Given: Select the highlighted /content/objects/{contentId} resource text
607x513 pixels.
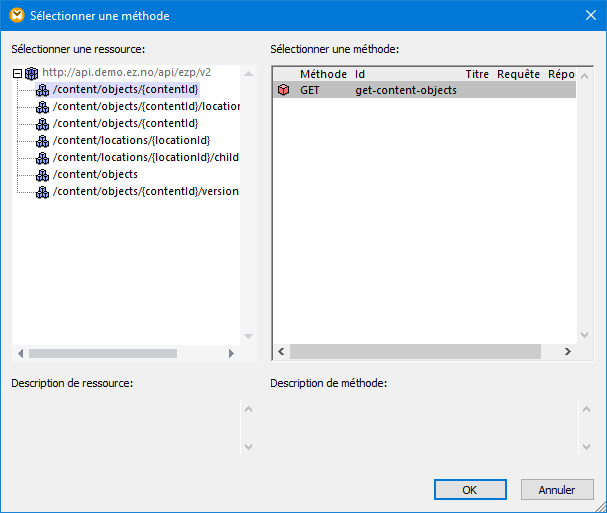Looking at the screenshot, I should pos(126,90).
